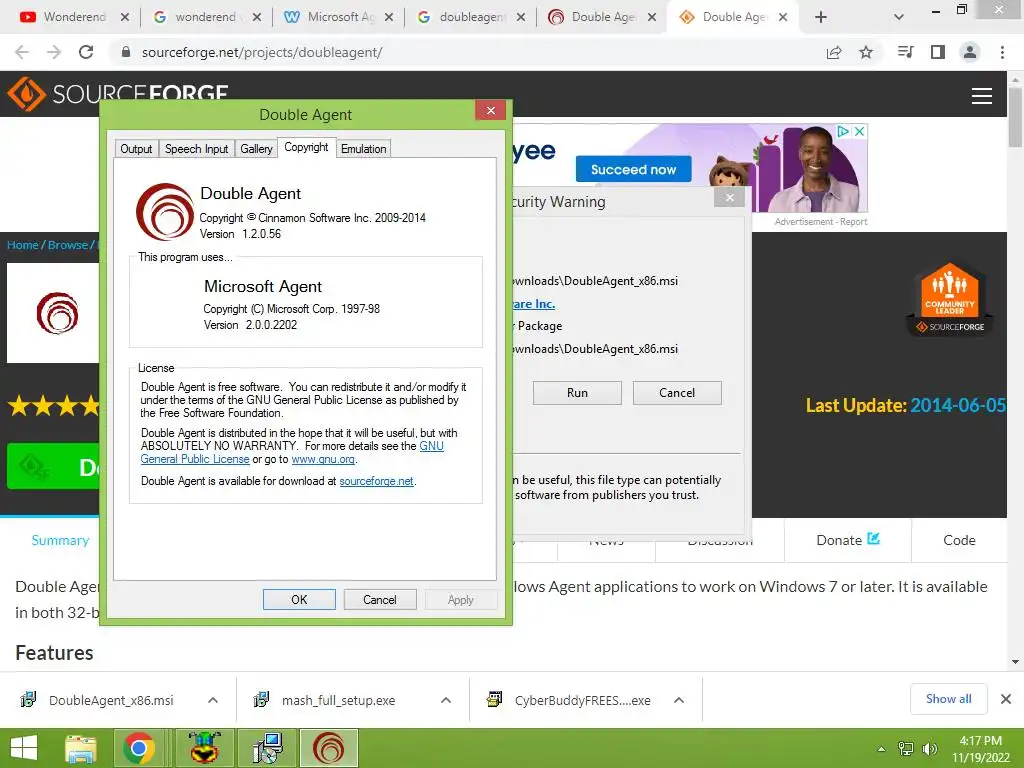This screenshot has width=1024, height=768.
Task: Select the Copyright tab
Action: [x=306, y=148]
